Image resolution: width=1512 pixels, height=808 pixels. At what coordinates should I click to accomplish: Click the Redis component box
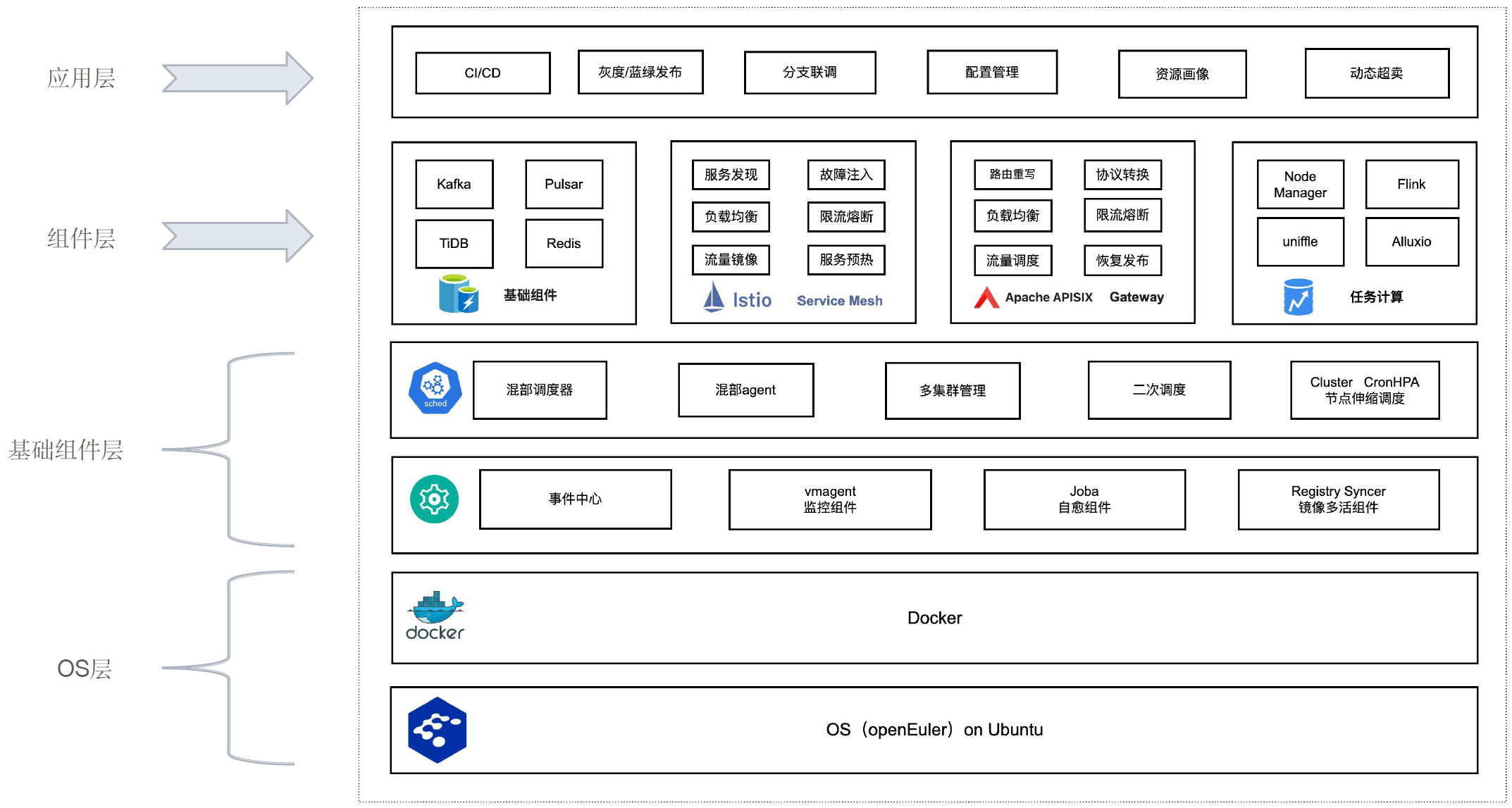(564, 244)
